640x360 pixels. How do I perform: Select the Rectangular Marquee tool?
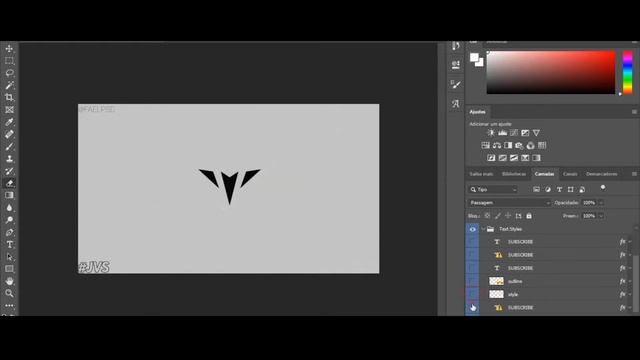coord(9,61)
